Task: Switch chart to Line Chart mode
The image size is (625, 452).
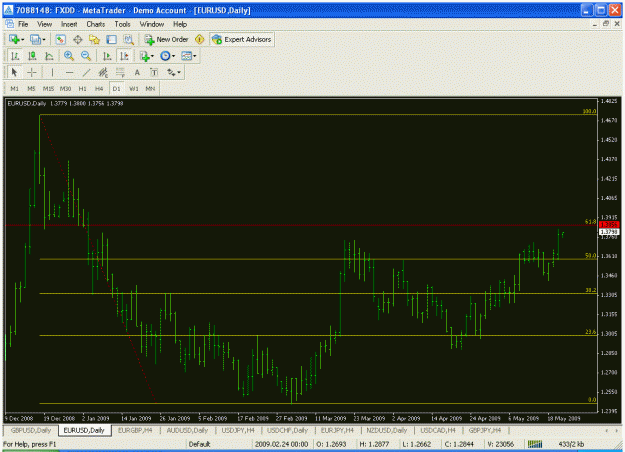Action: click(x=49, y=56)
